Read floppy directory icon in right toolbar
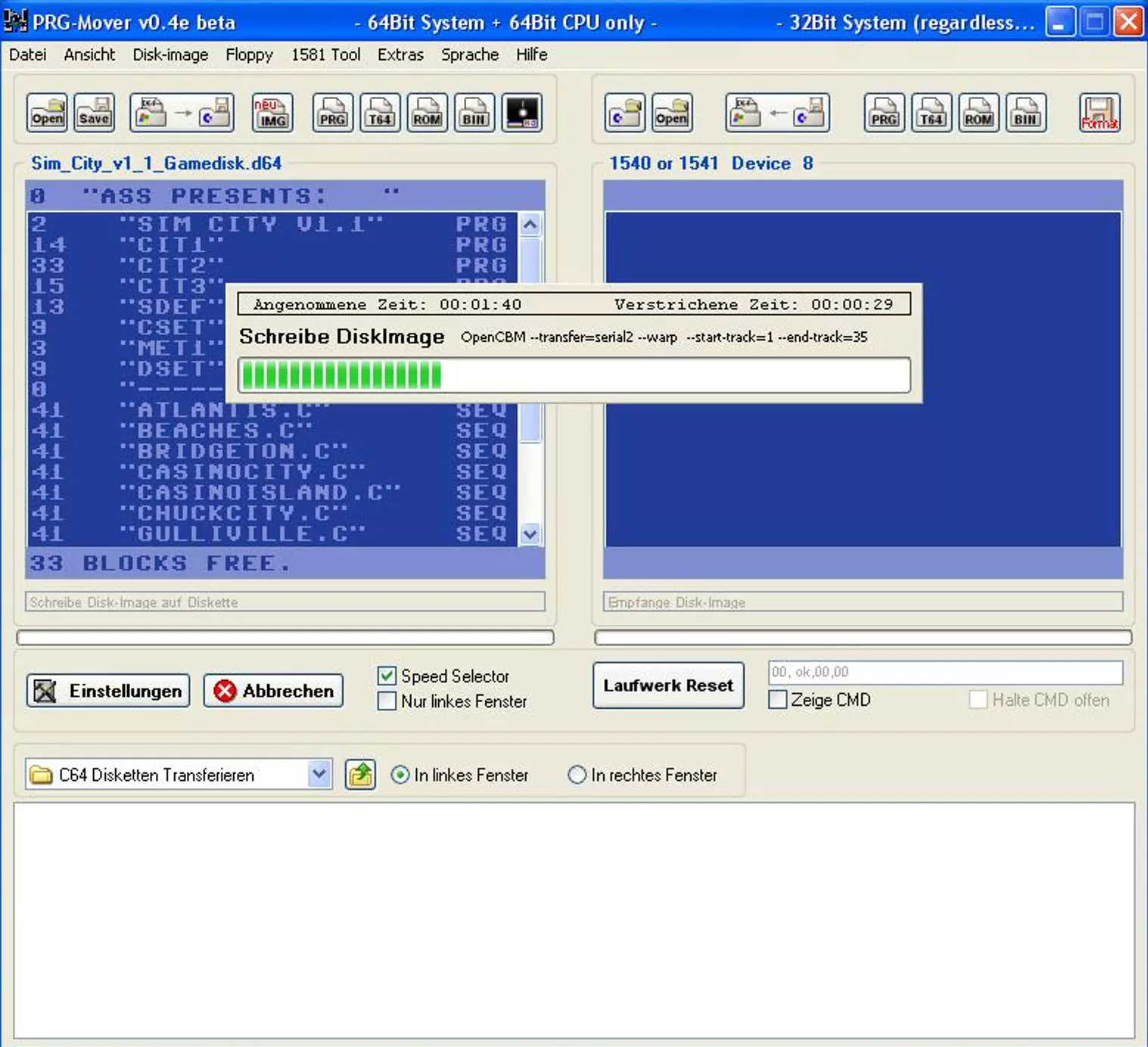The width and height of the screenshot is (1148, 1047). (625, 113)
